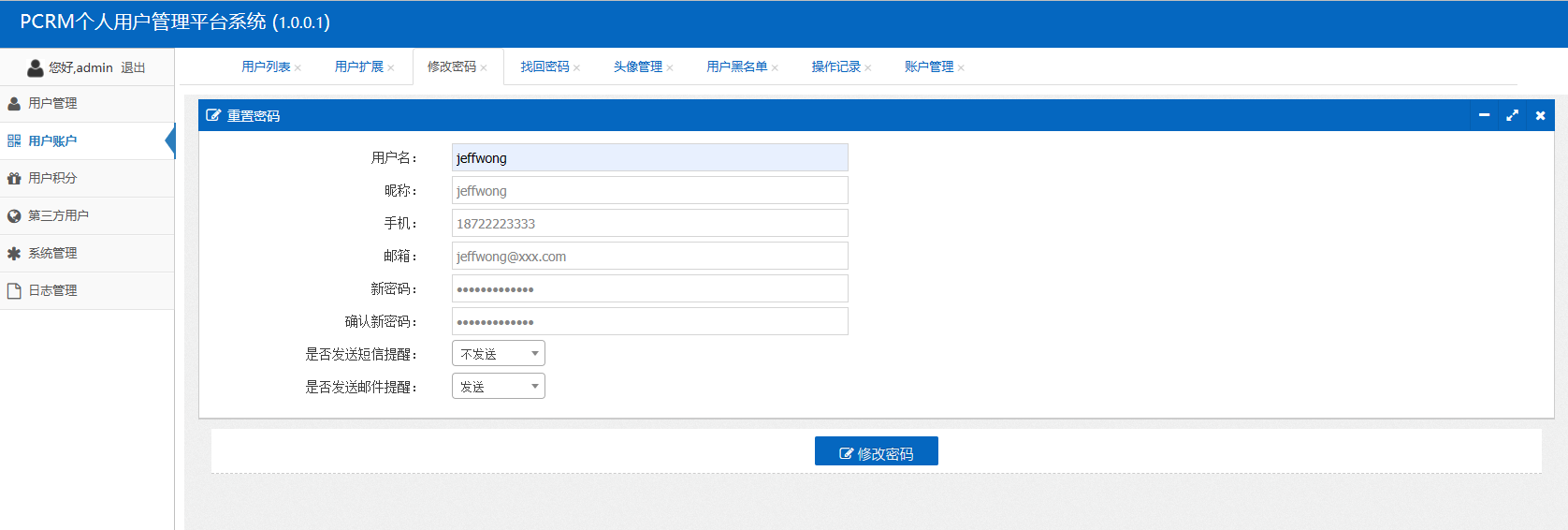Click the 第三方用户 globe icon in sidebar
This screenshot has height=530, width=1568.
[14, 215]
